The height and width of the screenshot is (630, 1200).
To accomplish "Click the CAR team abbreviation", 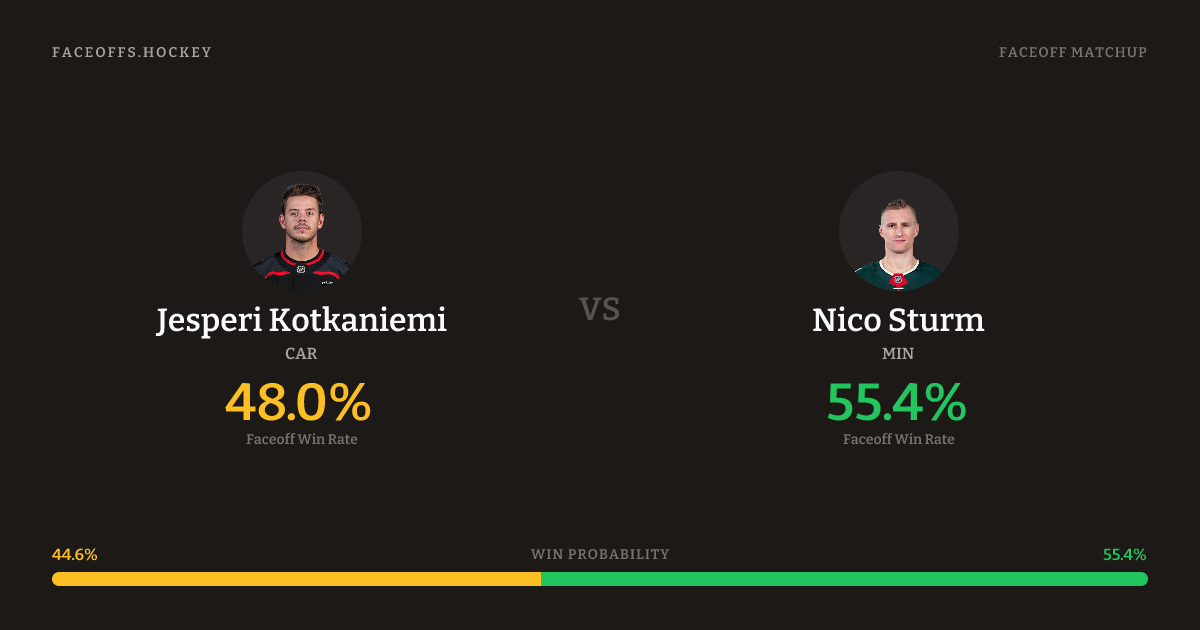I will click(301, 353).
